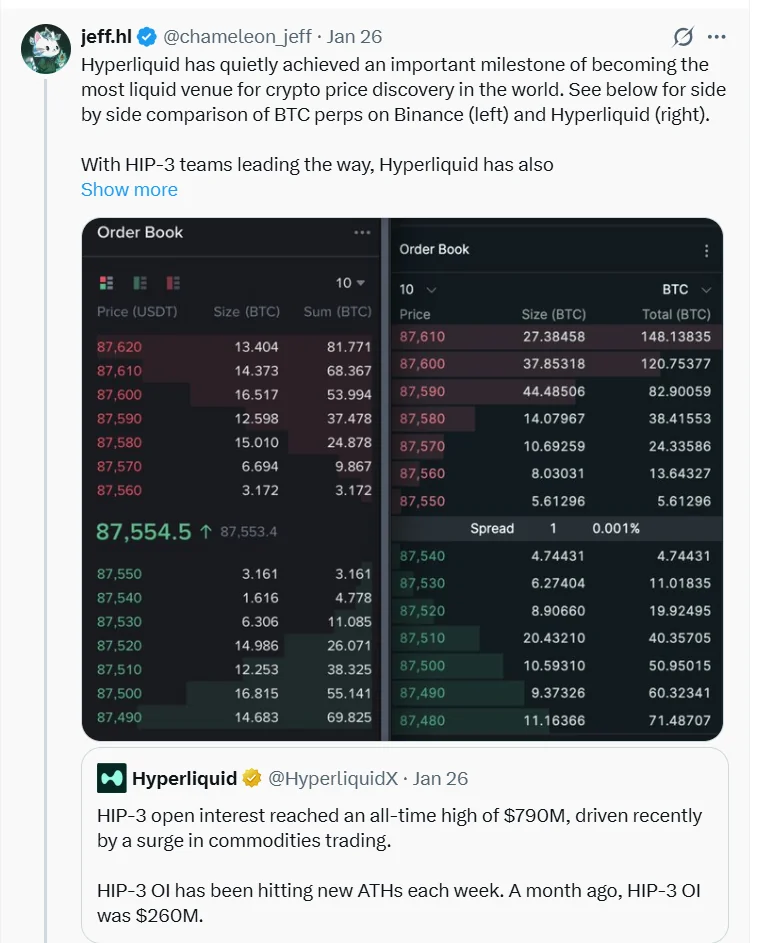The image size is (783, 943).
Task: Open the tweet's more options menu
Action: pos(717,37)
